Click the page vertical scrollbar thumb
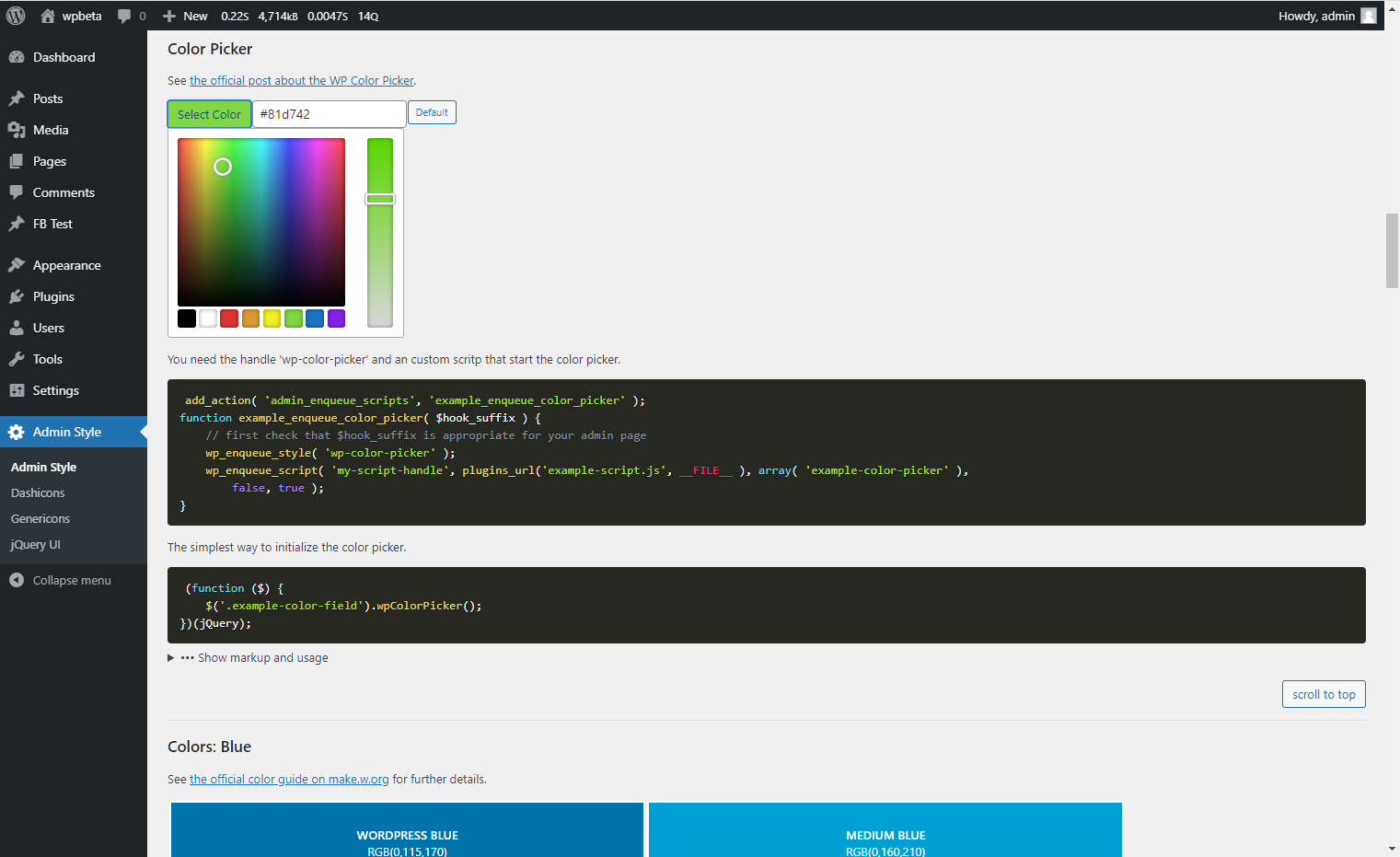The width and height of the screenshot is (1400, 857). pyautogui.click(x=1392, y=250)
